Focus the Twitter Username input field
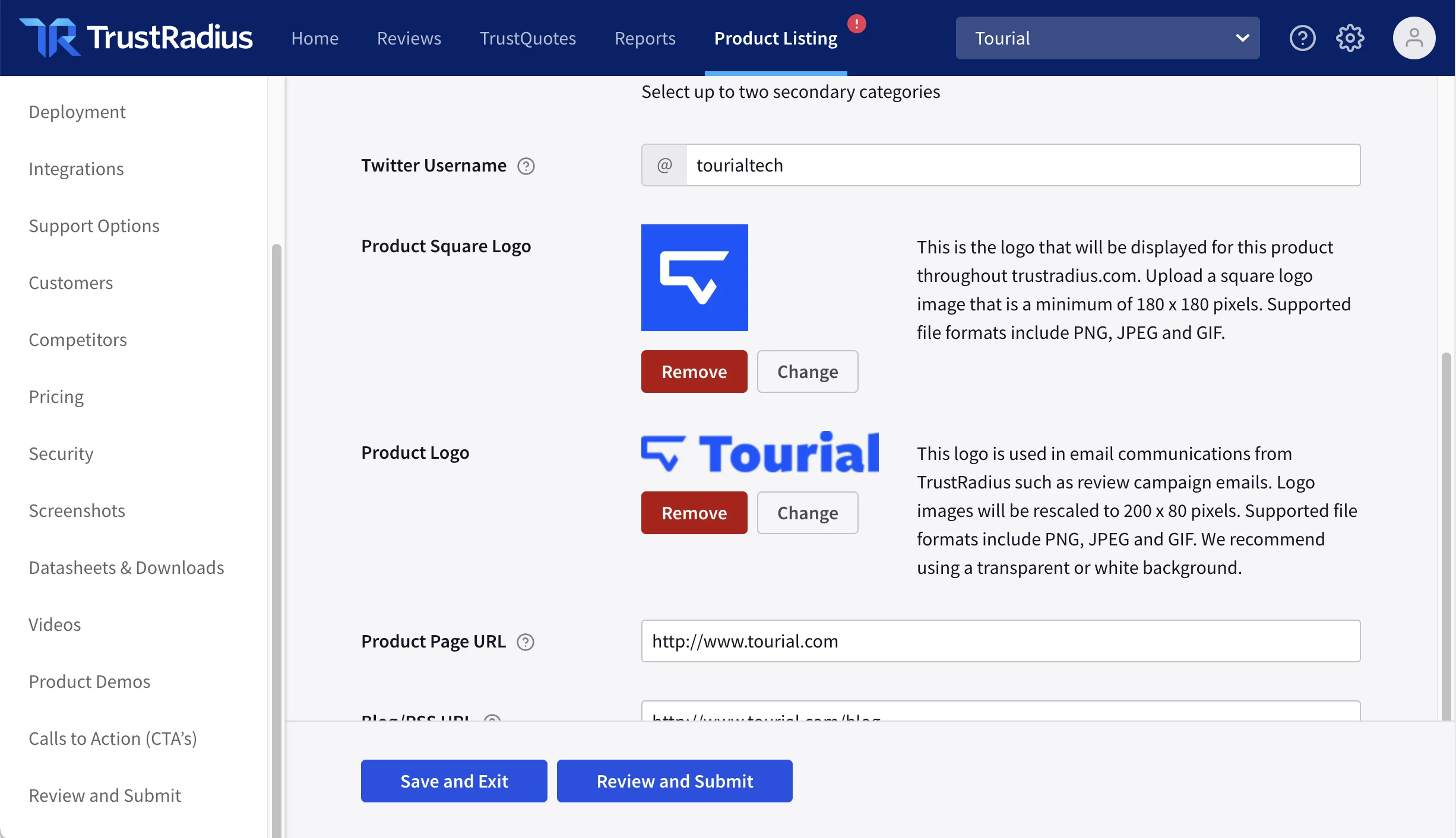The height and width of the screenshot is (838, 1456). click(x=1023, y=165)
